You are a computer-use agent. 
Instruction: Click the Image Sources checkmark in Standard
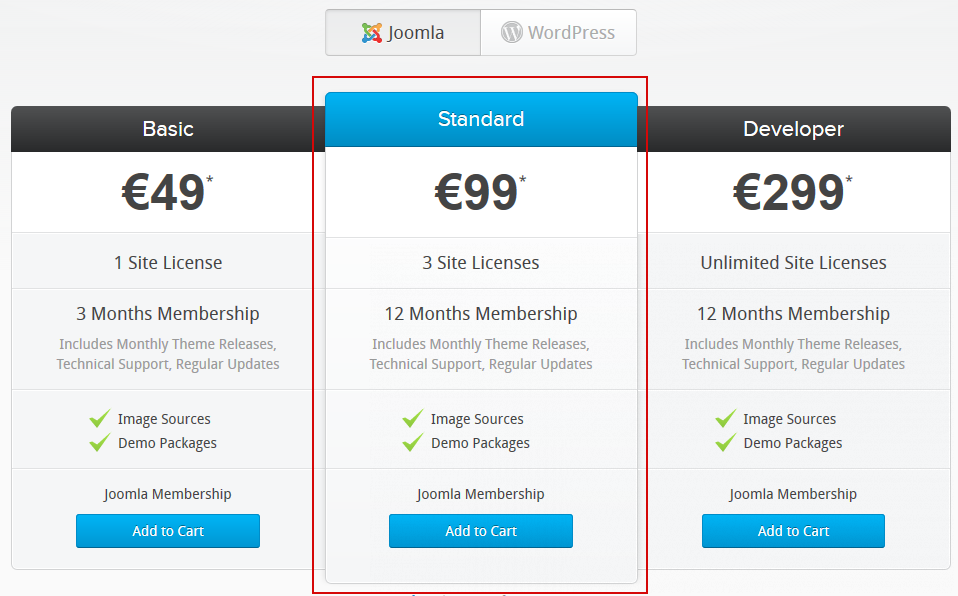click(412, 419)
